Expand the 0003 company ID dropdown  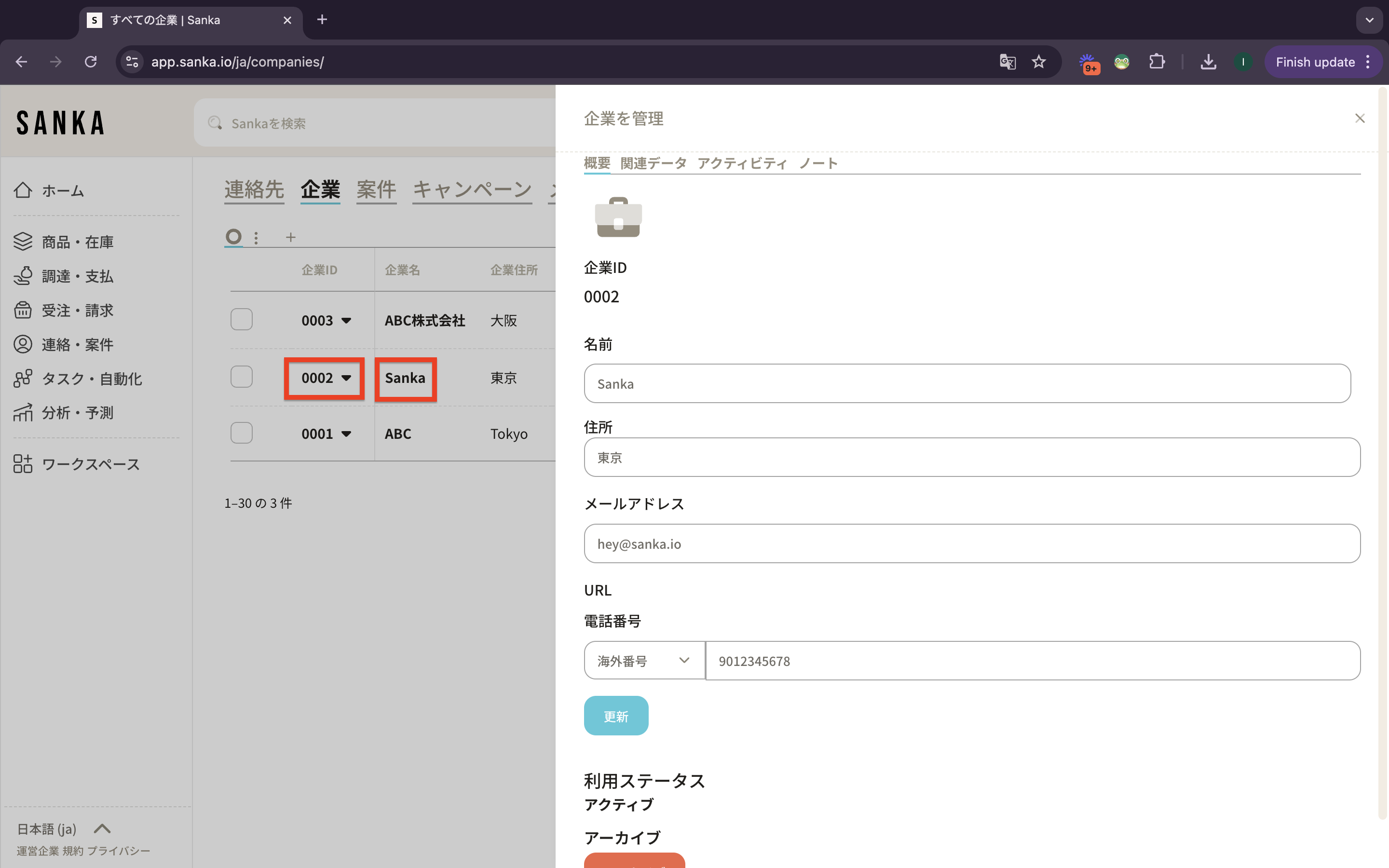(346, 320)
